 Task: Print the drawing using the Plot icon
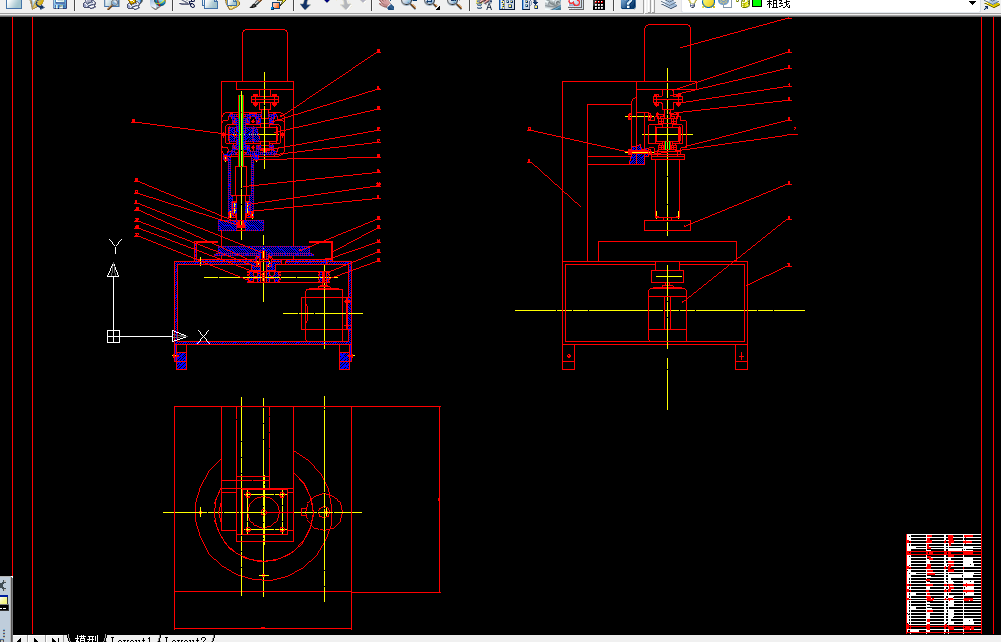[x=89, y=4]
